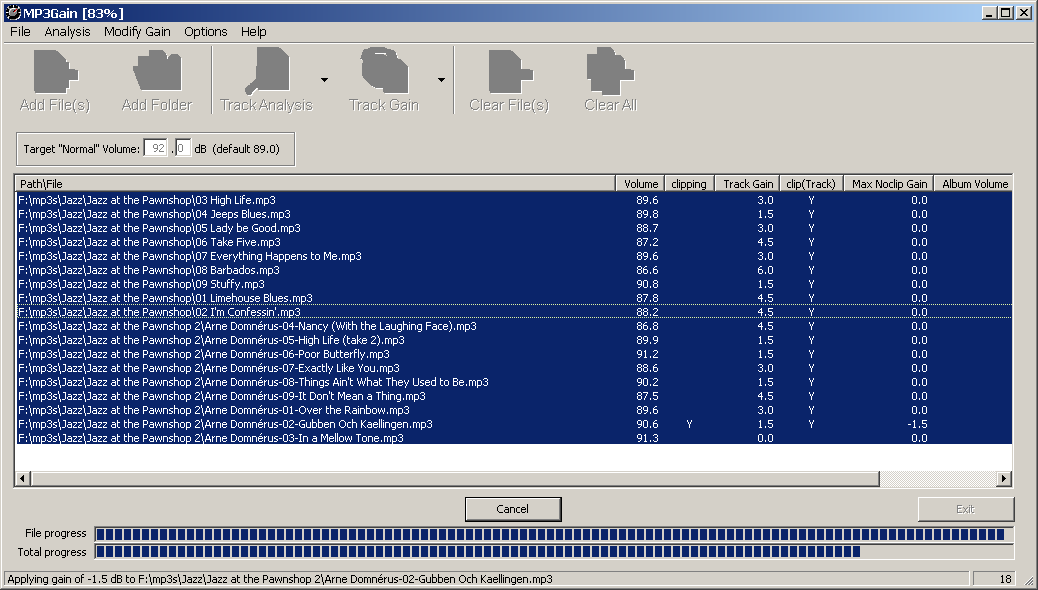
Task: Sort the list by Volume column header
Action: (x=640, y=183)
